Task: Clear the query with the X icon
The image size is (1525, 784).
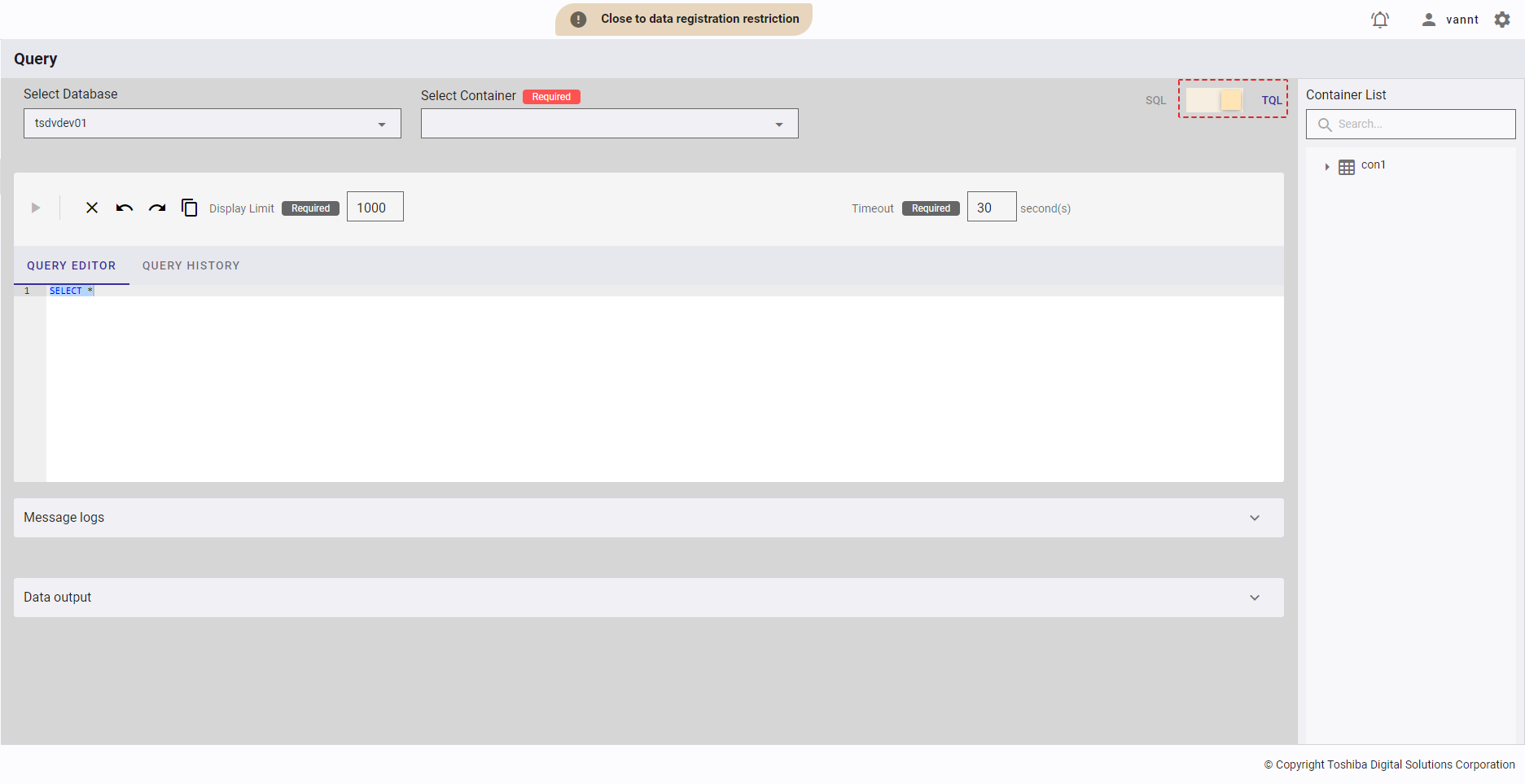Action: point(92,208)
